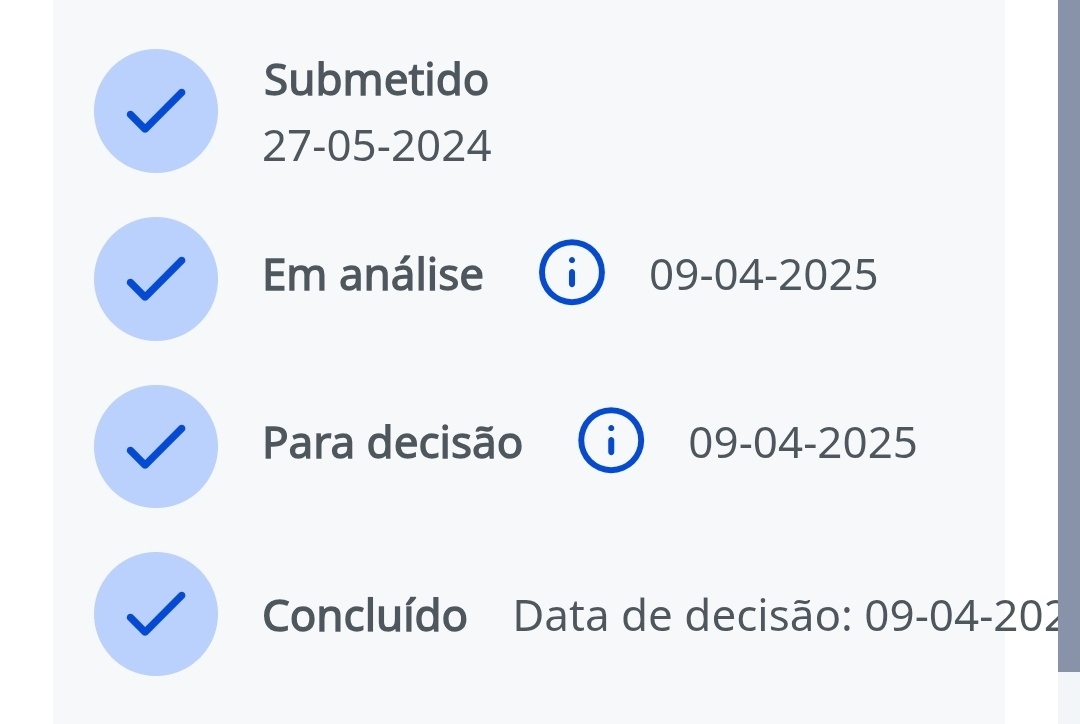Select the Concluído status label
This screenshot has width=1080, height=724.
364,617
